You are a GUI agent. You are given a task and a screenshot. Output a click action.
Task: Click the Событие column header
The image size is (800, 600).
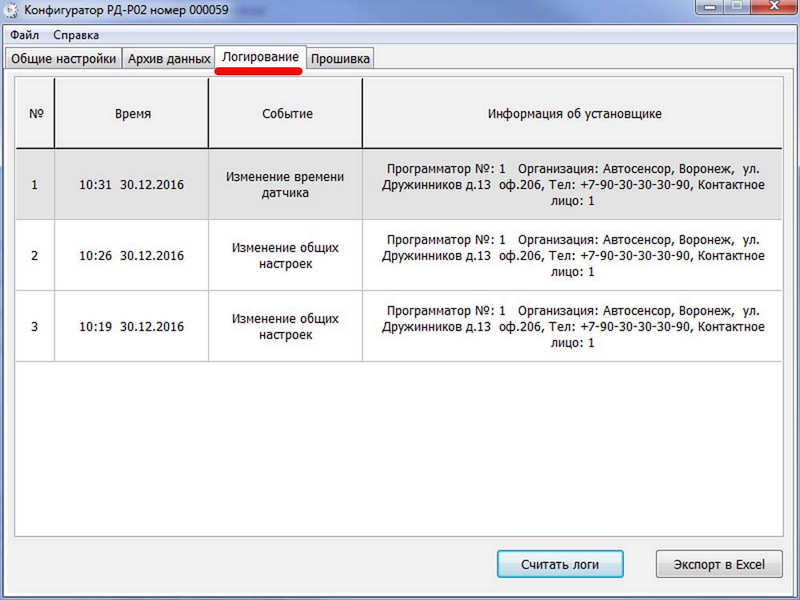pyautogui.click(x=286, y=113)
